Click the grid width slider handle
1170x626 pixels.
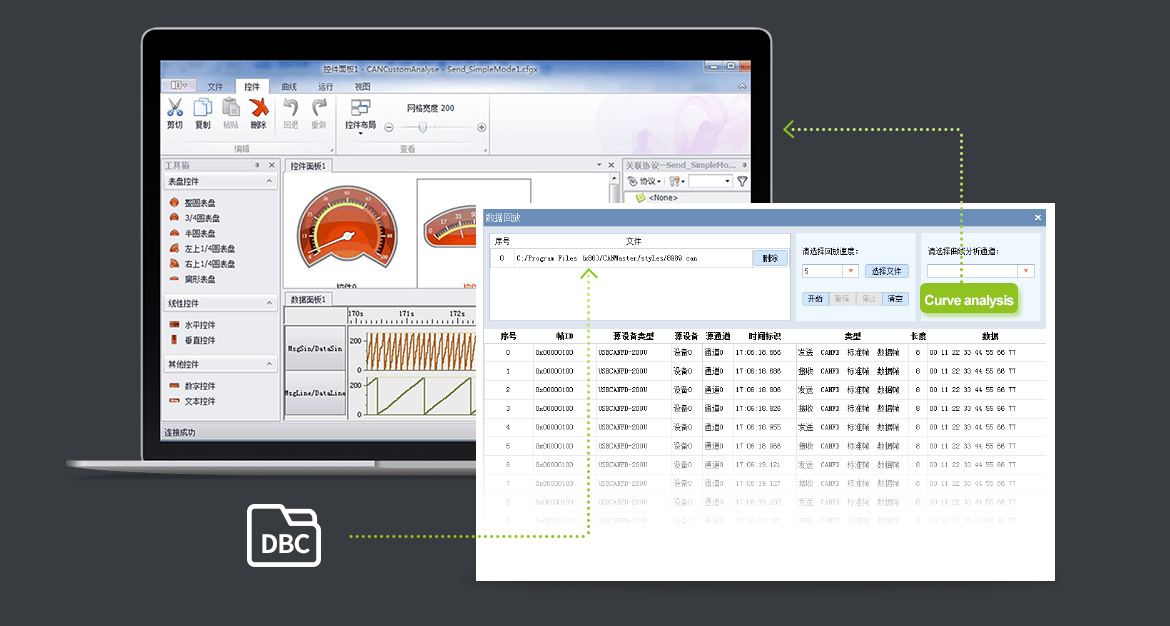(423, 127)
